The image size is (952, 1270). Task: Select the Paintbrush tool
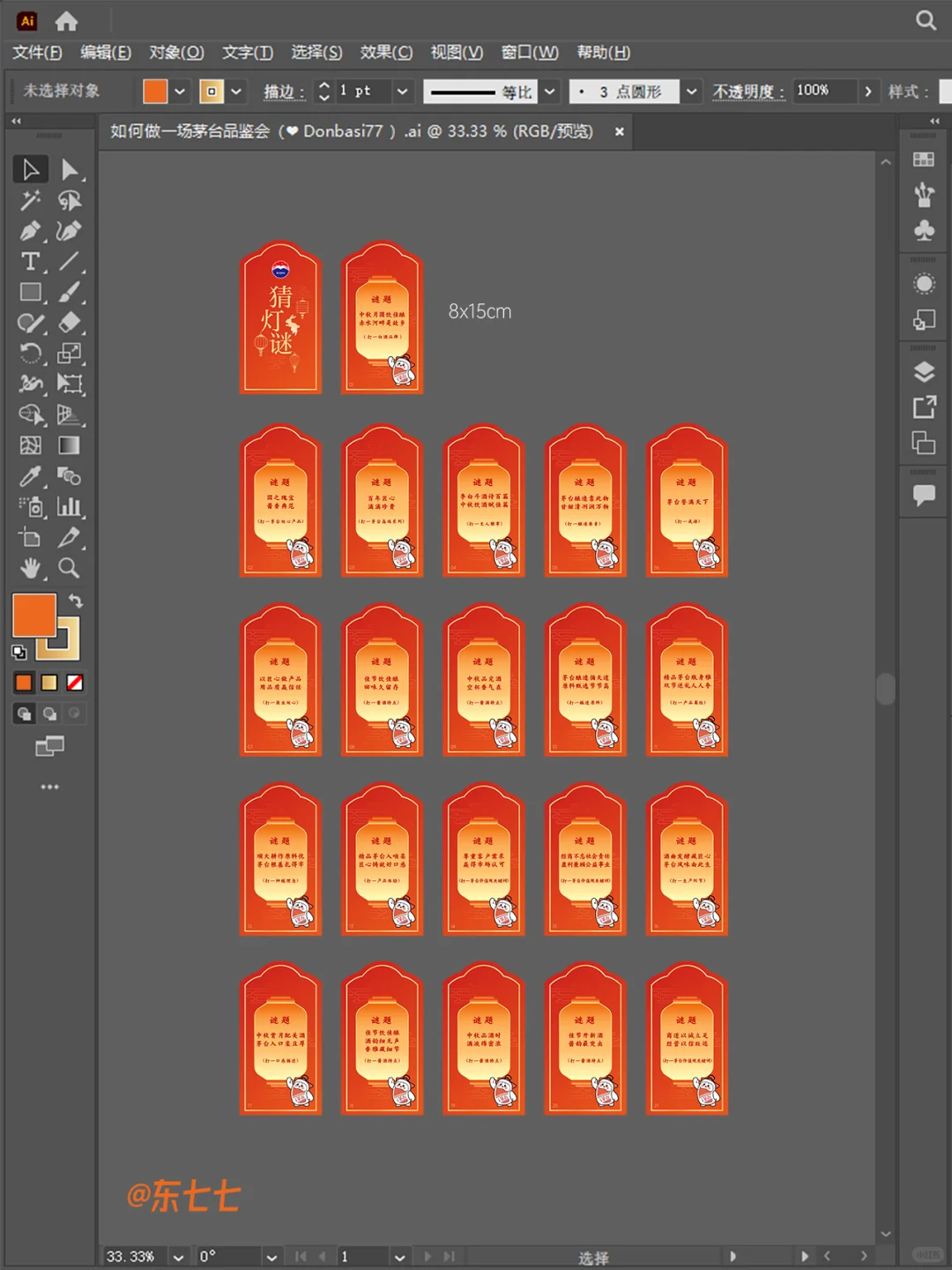coord(70,292)
